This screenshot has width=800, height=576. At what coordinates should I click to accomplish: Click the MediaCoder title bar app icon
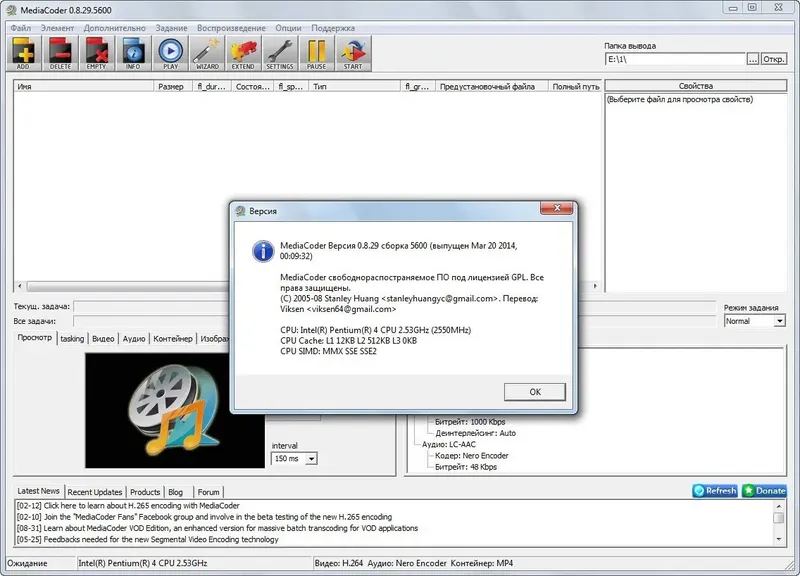11,10
